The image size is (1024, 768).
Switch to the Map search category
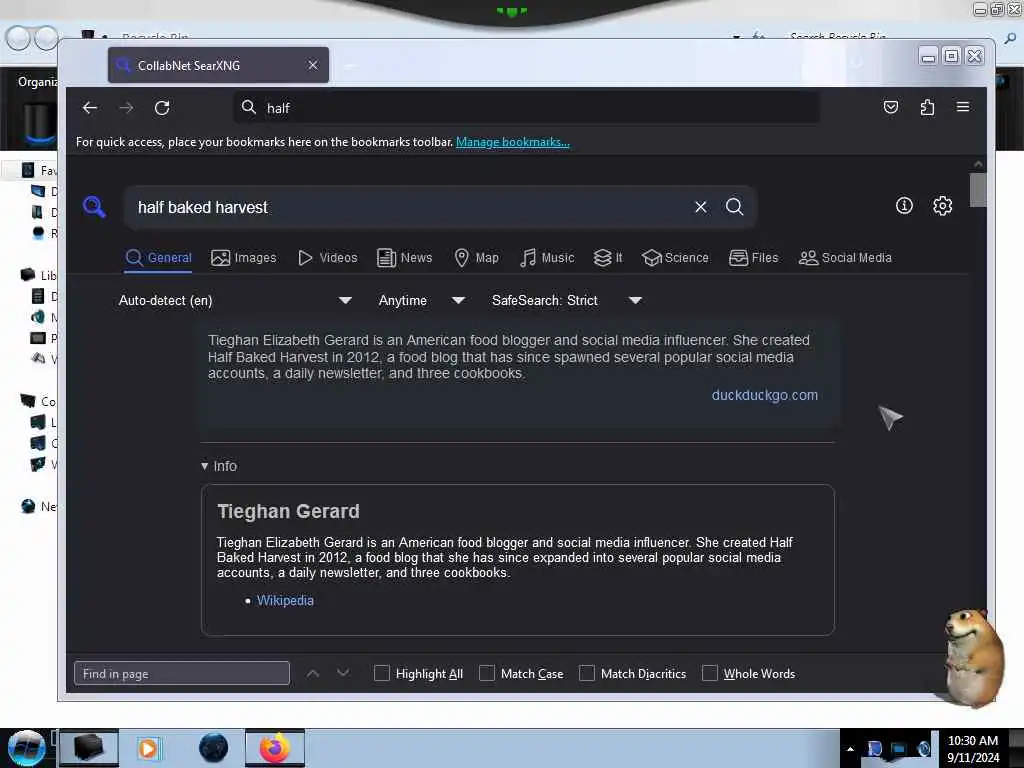[x=476, y=258]
